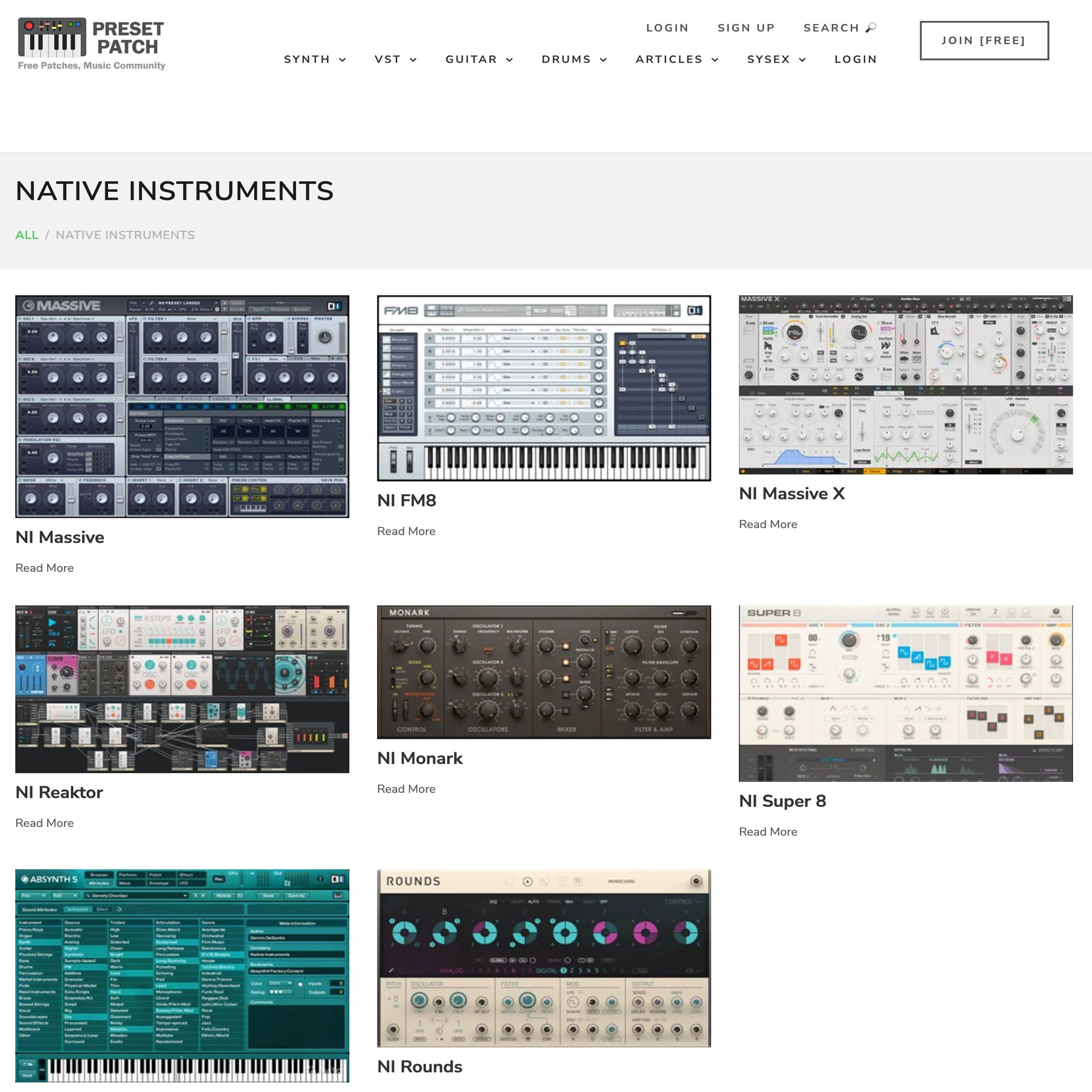
Task: Click LOGIN link in top bar
Action: [668, 28]
